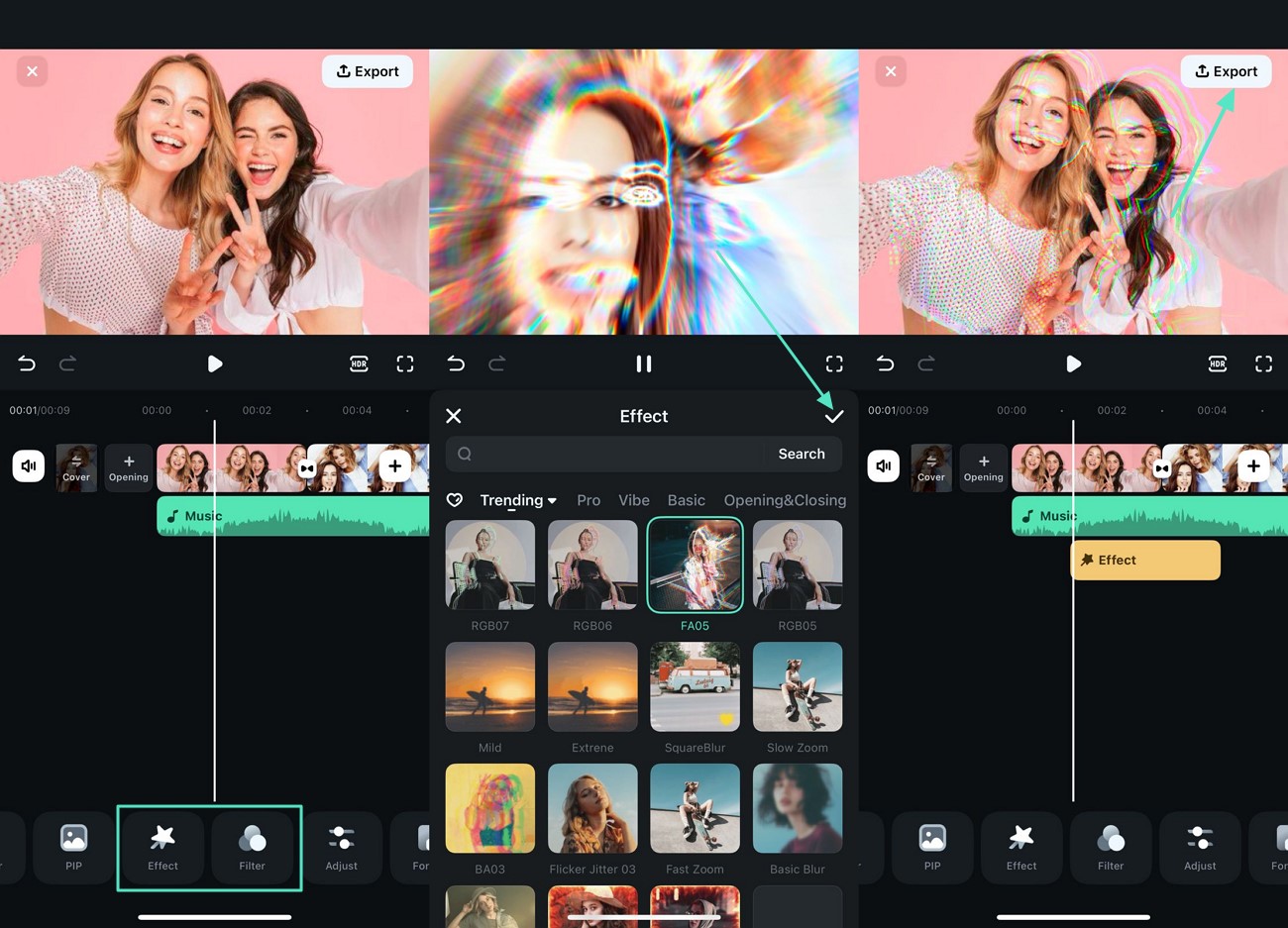Open the PIP tool in right panel toolbar
This screenshot has height=928, width=1288.
(932, 848)
